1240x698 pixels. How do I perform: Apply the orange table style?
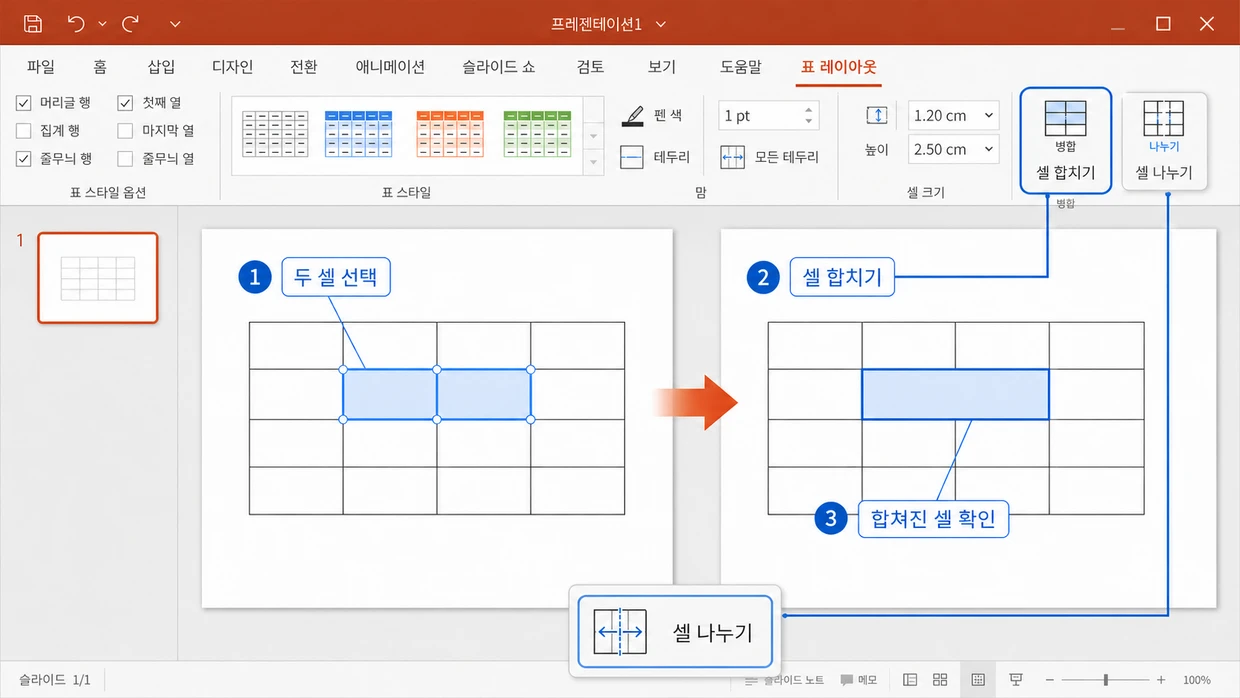449,134
